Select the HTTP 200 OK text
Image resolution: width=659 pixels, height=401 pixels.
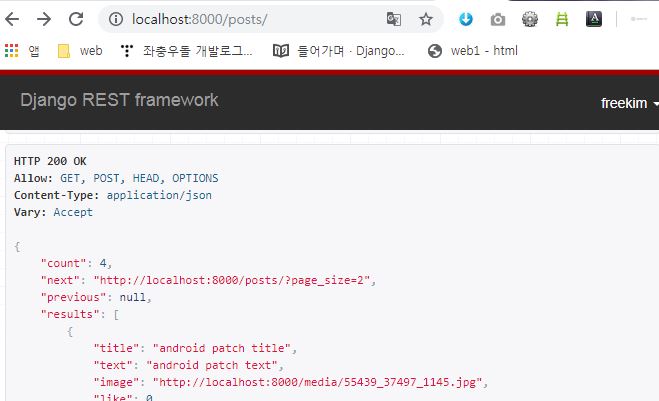click(50, 161)
